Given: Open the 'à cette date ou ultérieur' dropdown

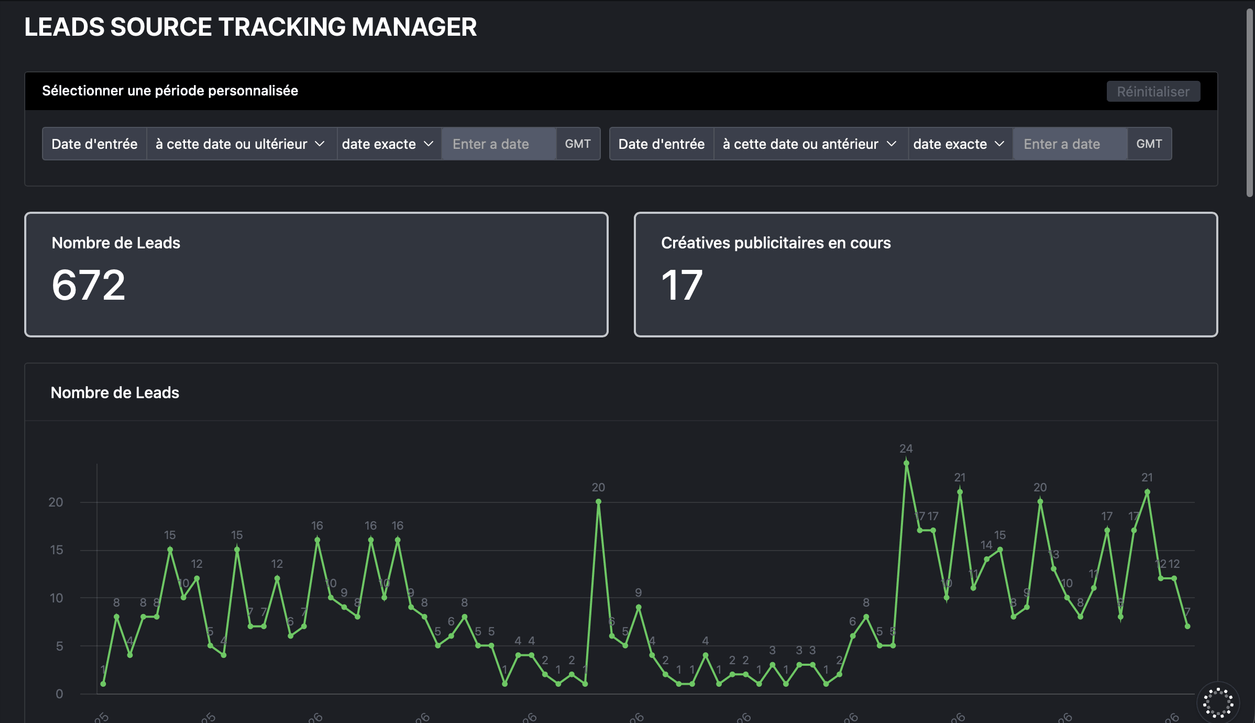Looking at the screenshot, I should click(241, 144).
